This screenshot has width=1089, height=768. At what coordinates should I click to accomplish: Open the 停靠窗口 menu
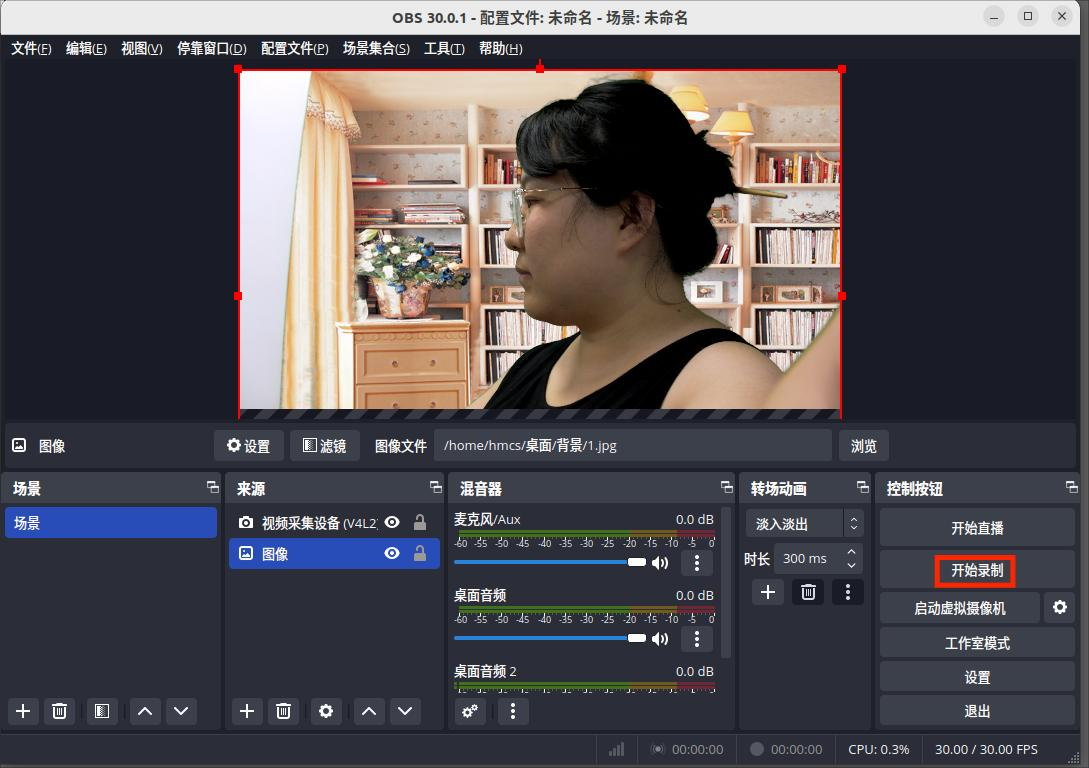212,49
